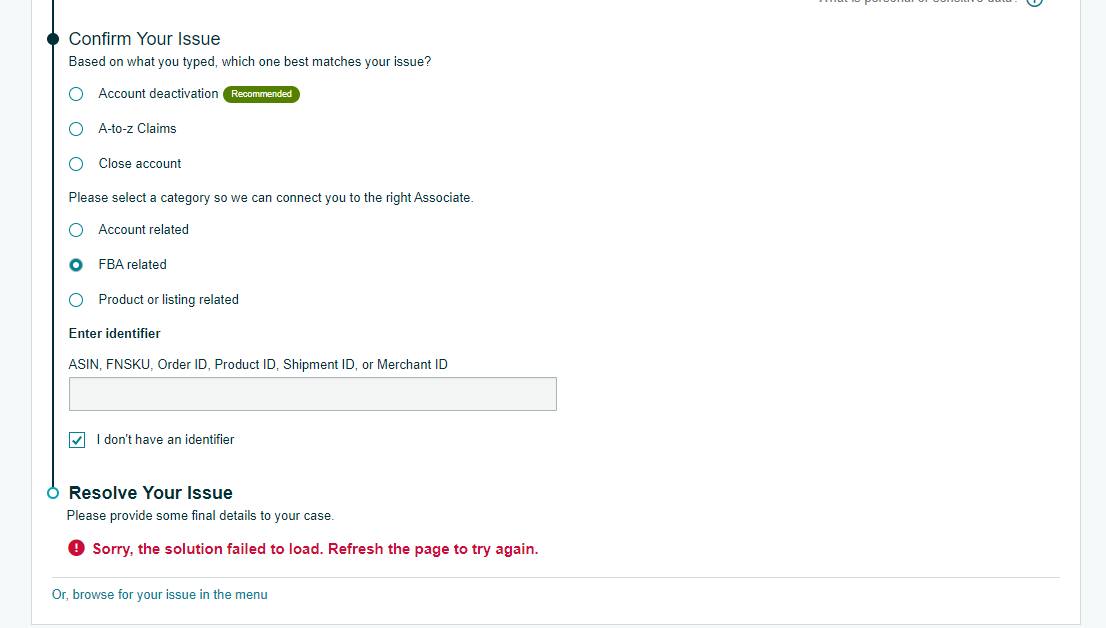Image resolution: width=1106 pixels, height=628 pixels.
Task: Select the Account deactivation radio option
Action: [76, 94]
